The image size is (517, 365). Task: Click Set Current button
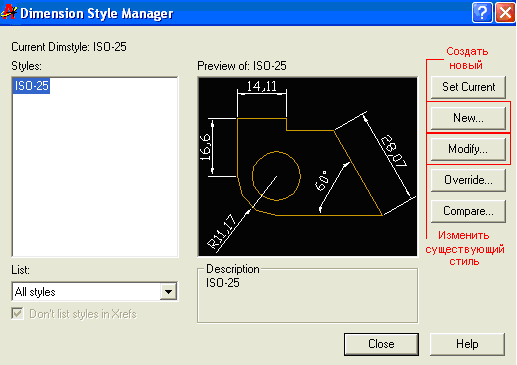pos(468,87)
